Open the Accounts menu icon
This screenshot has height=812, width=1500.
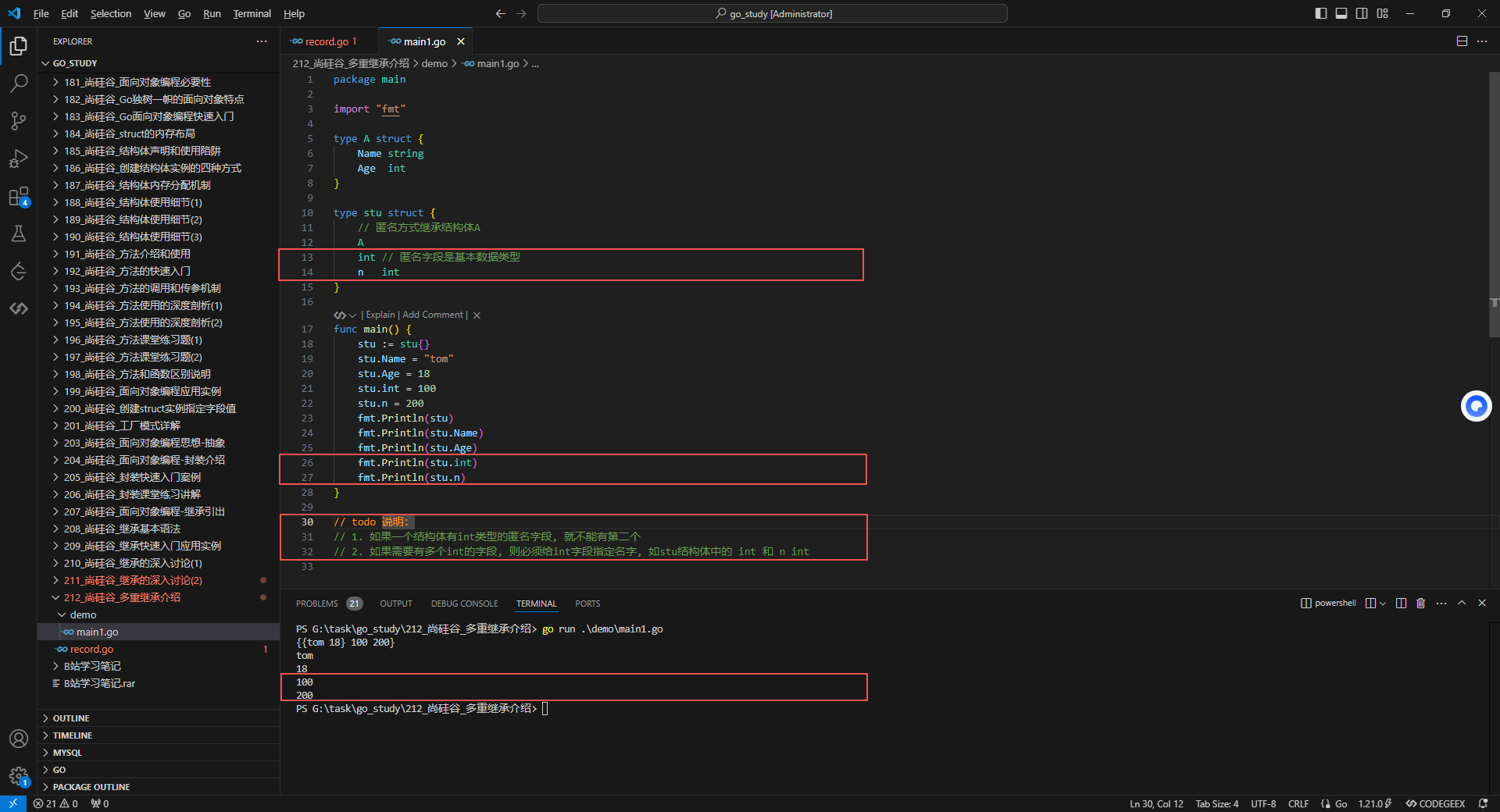(19, 739)
